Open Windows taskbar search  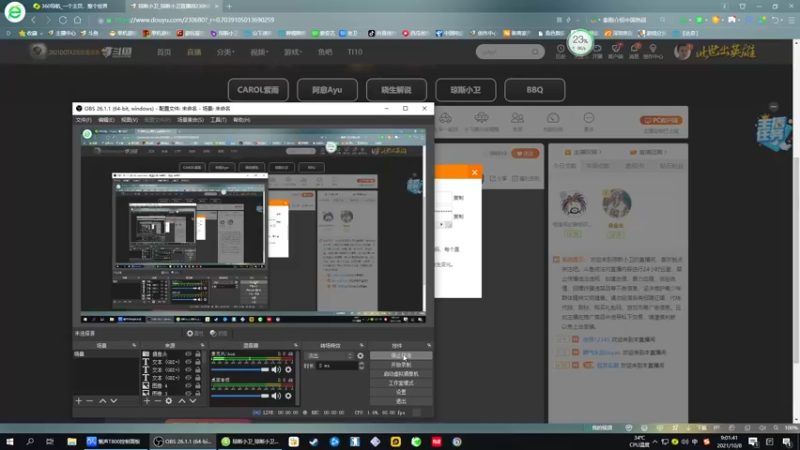(30, 441)
